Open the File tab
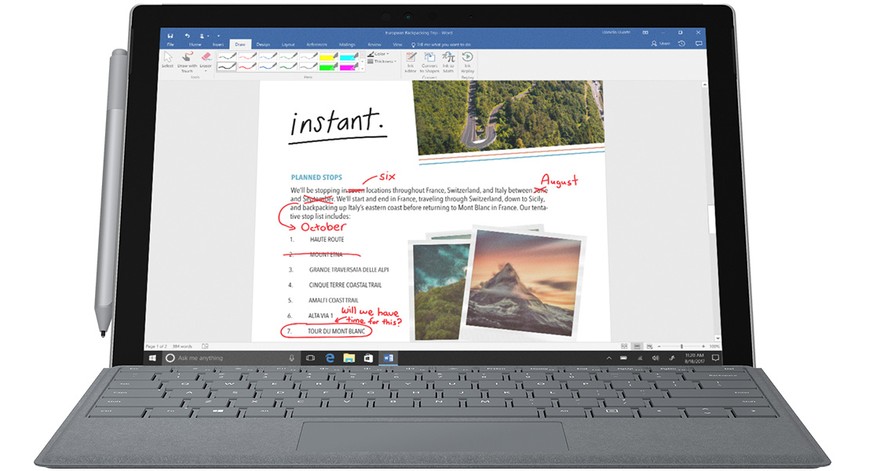Viewport: 873px width, 471px height. [170, 45]
